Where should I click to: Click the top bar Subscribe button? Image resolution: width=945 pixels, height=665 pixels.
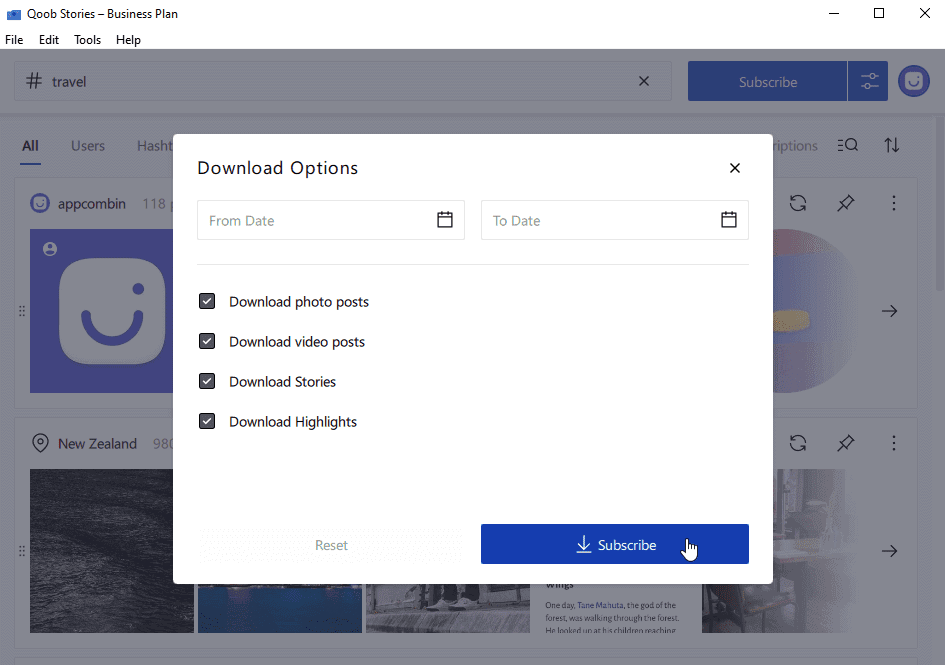pos(767,81)
